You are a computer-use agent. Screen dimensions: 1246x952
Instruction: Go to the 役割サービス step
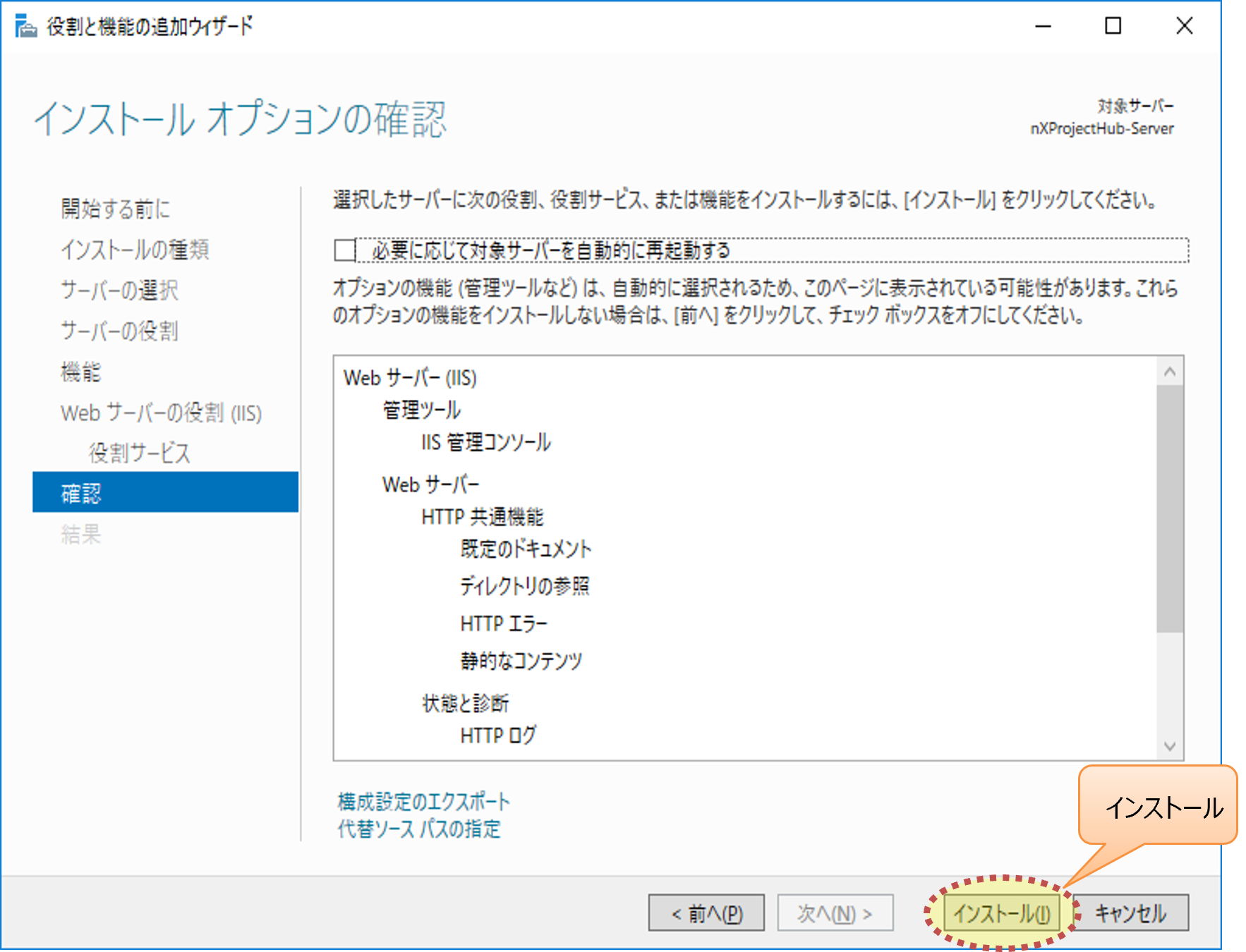click(x=140, y=453)
